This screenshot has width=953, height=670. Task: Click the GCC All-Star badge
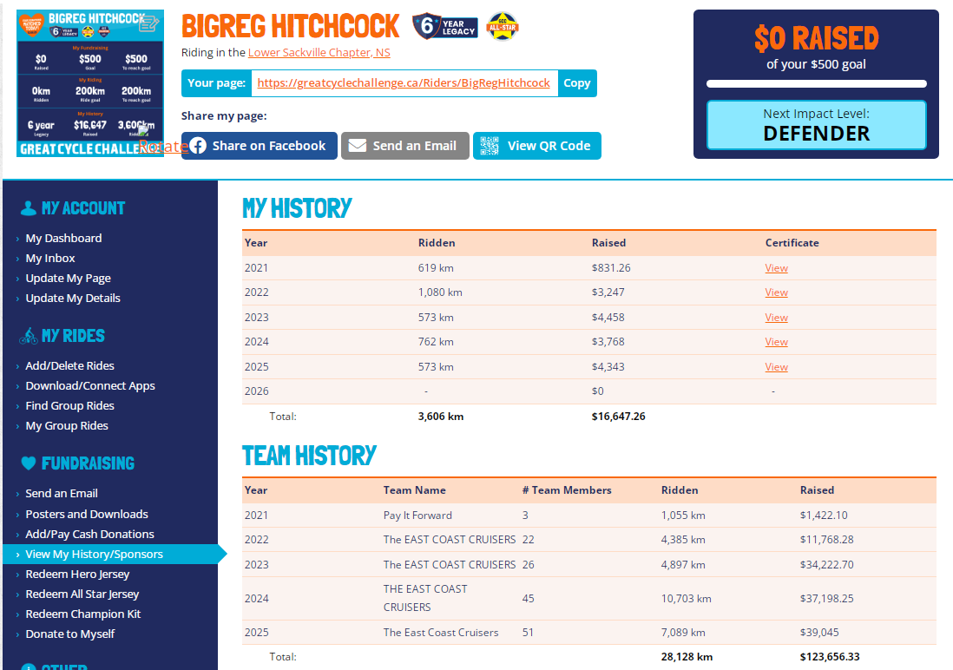pos(502,26)
